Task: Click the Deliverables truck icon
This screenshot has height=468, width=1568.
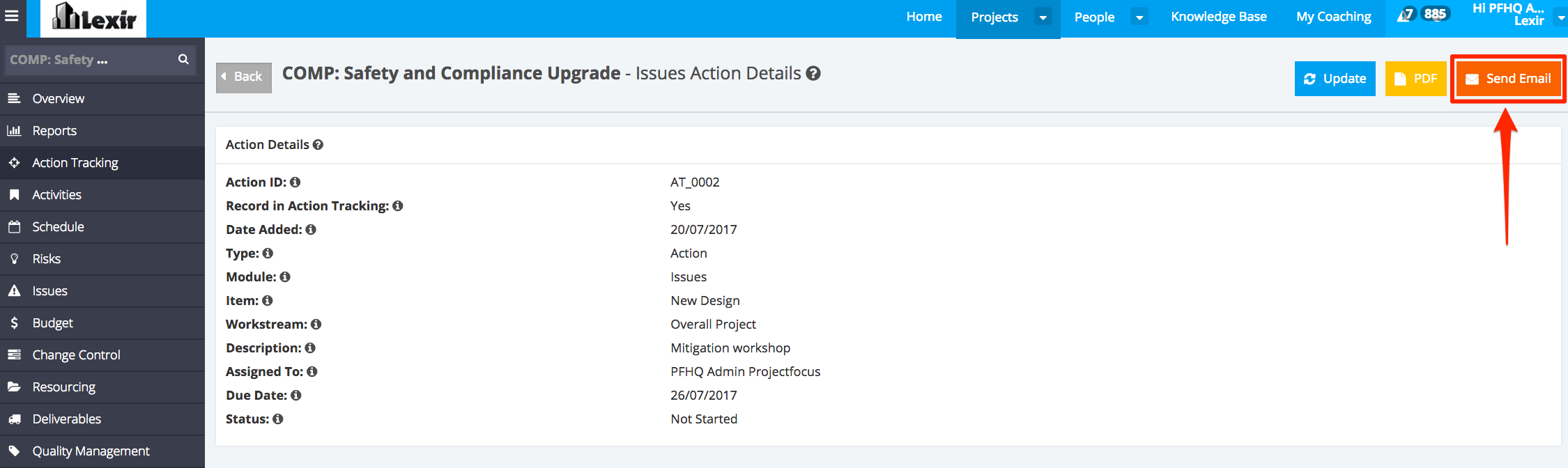Action: 14,419
